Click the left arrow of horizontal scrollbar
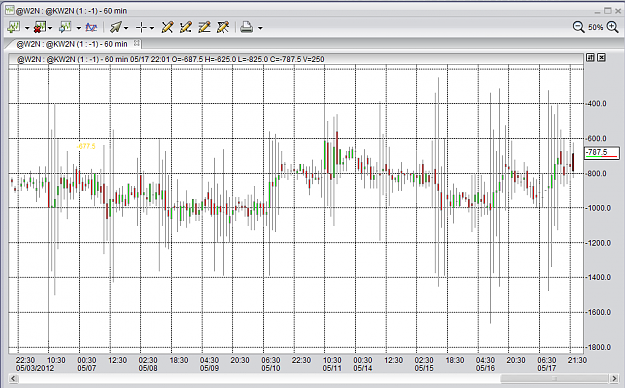Image resolution: width=625 pixels, height=388 pixels. pos(13,378)
